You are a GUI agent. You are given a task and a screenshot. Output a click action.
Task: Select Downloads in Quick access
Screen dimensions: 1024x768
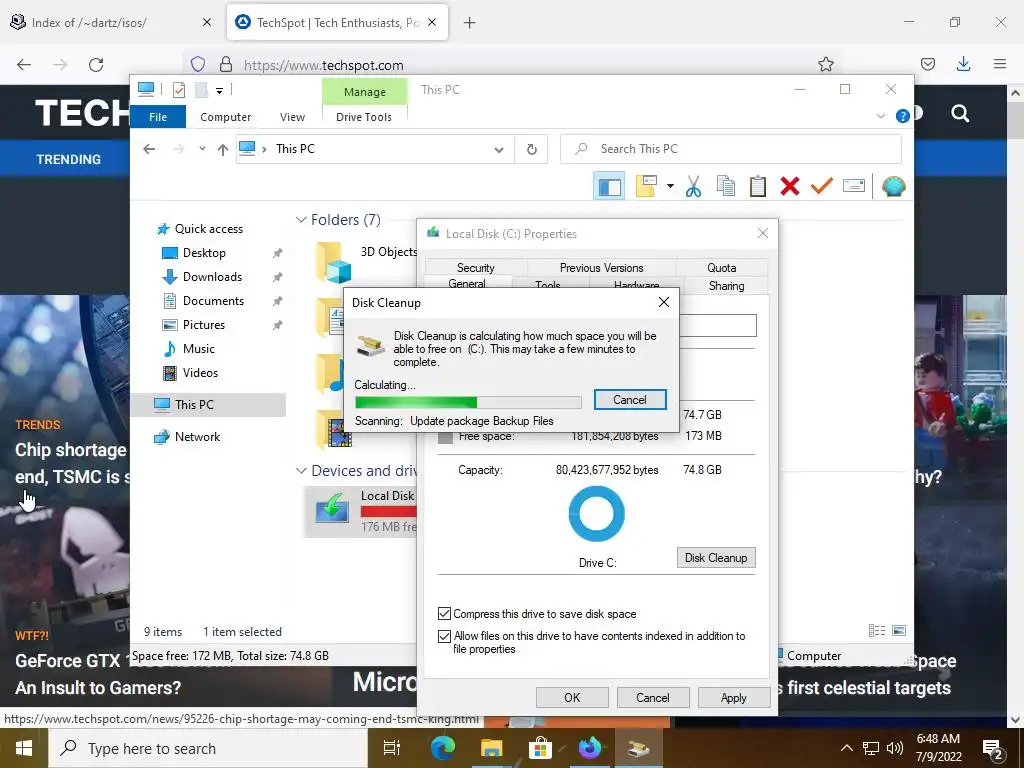[212, 277]
